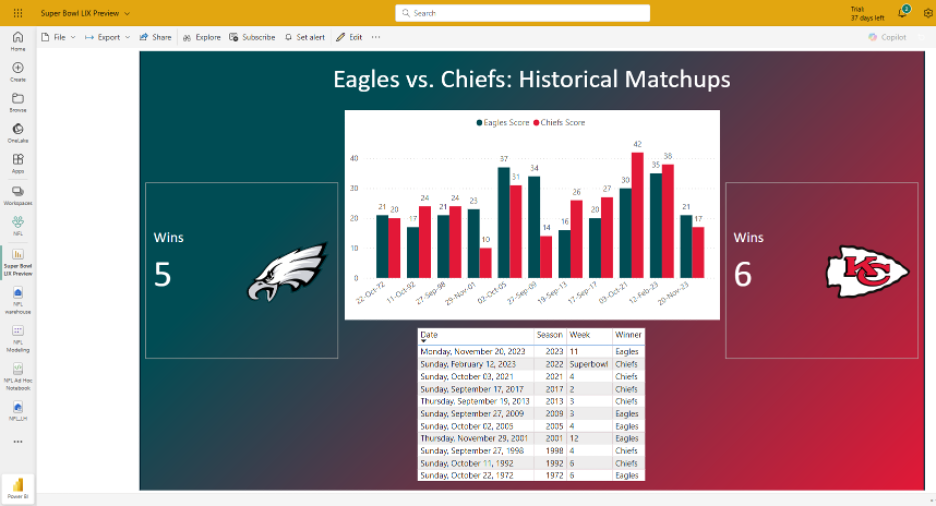Viewport: 936px width, 506px height.
Task: Open NFL_LH lakehouse in sidebar
Action: (18, 411)
